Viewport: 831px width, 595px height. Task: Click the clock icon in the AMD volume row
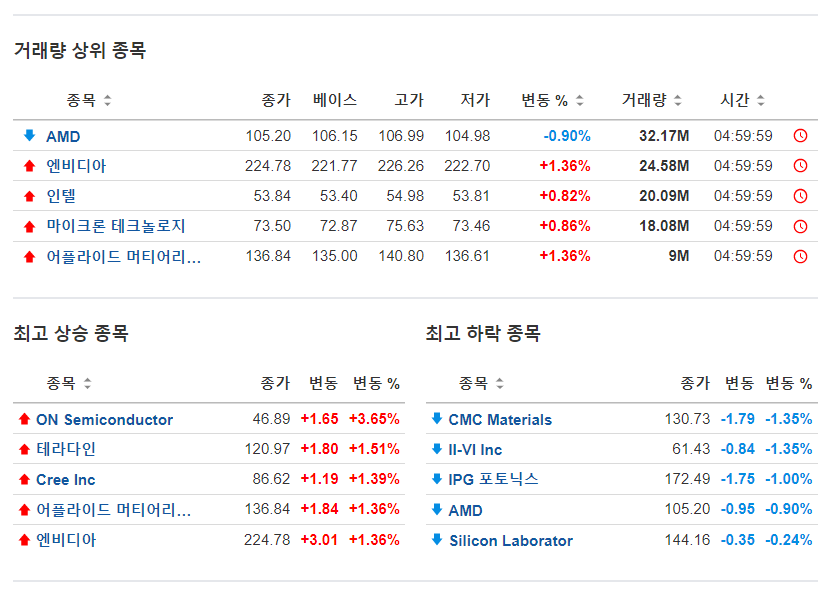pyautogui.click(x=800, y=136)
